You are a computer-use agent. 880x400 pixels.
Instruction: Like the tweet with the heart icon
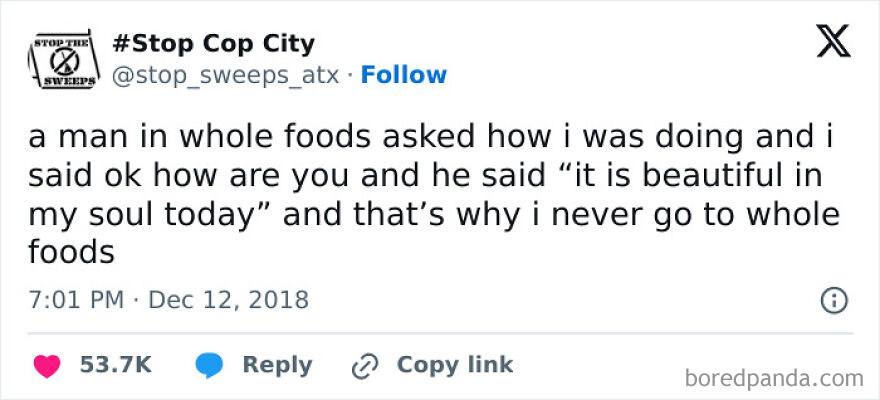click(x=46, y=365)
